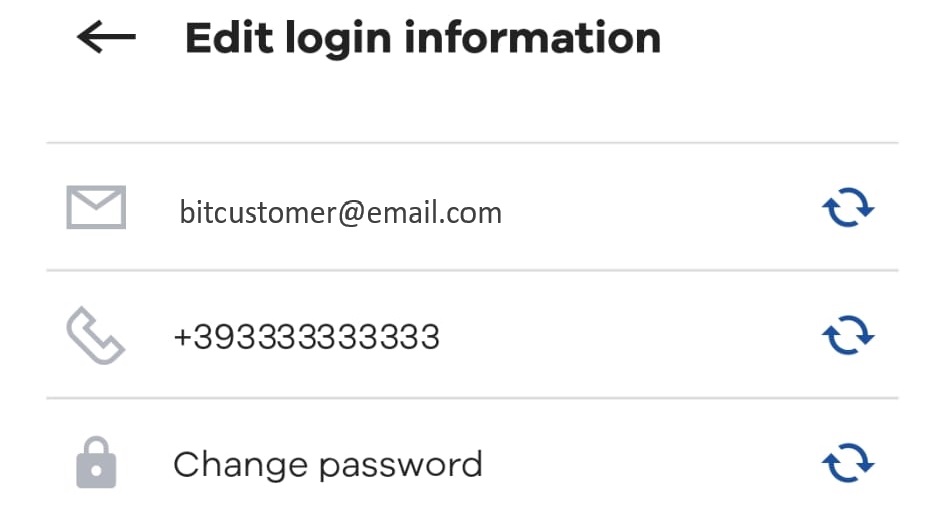Select the +393333333333 phone number
Viewport: 945px width, 520px height.
(307, 337)
